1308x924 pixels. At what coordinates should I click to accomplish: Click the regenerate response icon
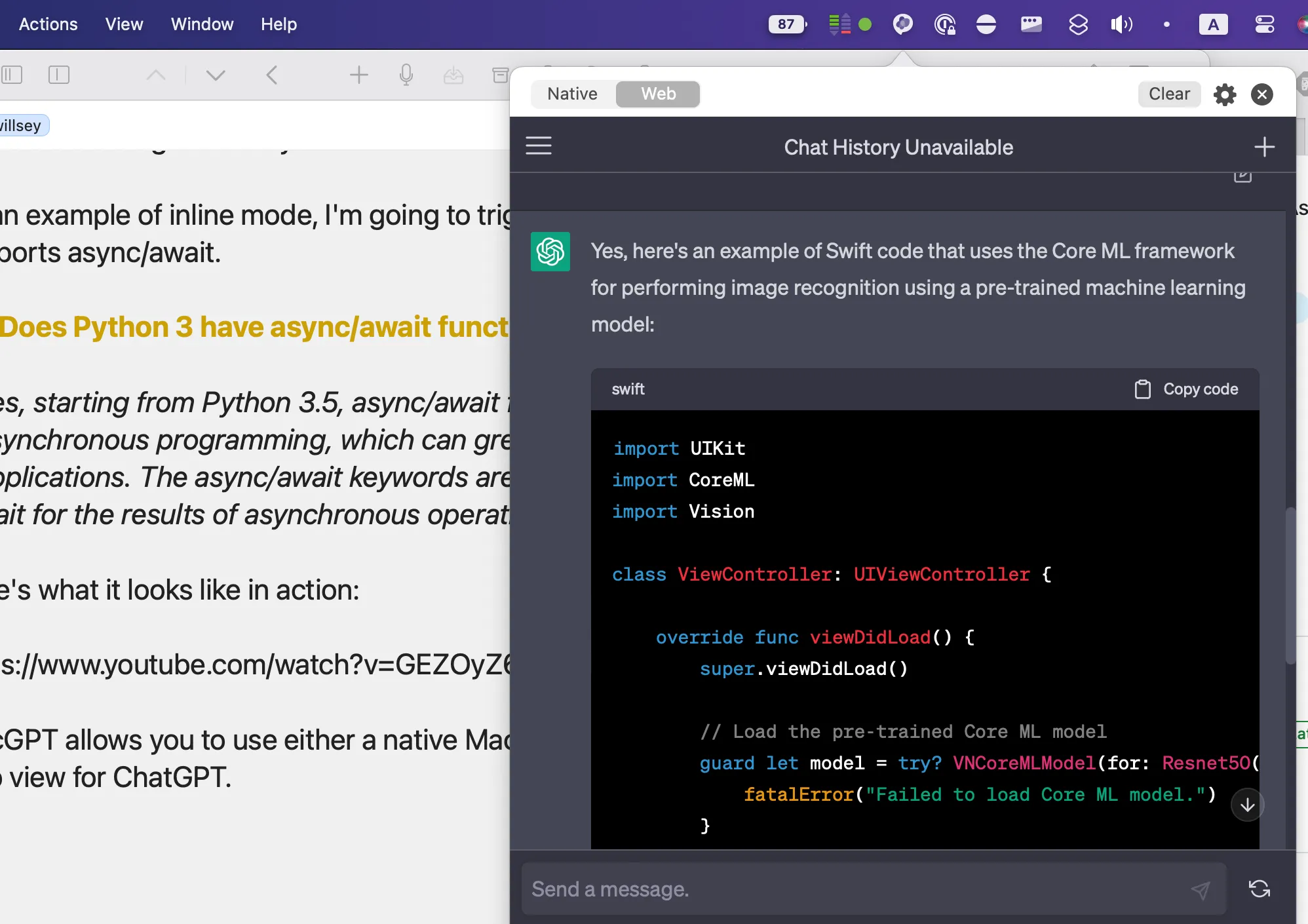[x=1258, y=889]
